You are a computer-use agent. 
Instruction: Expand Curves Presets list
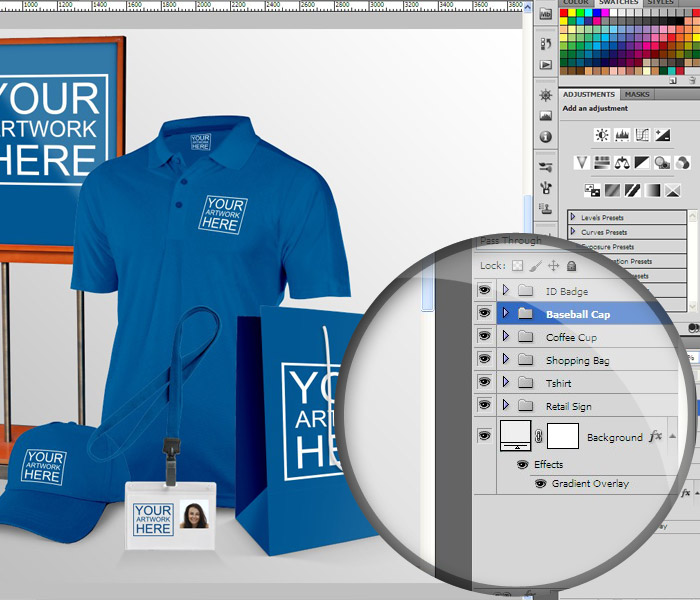click(x=573, y=232)
